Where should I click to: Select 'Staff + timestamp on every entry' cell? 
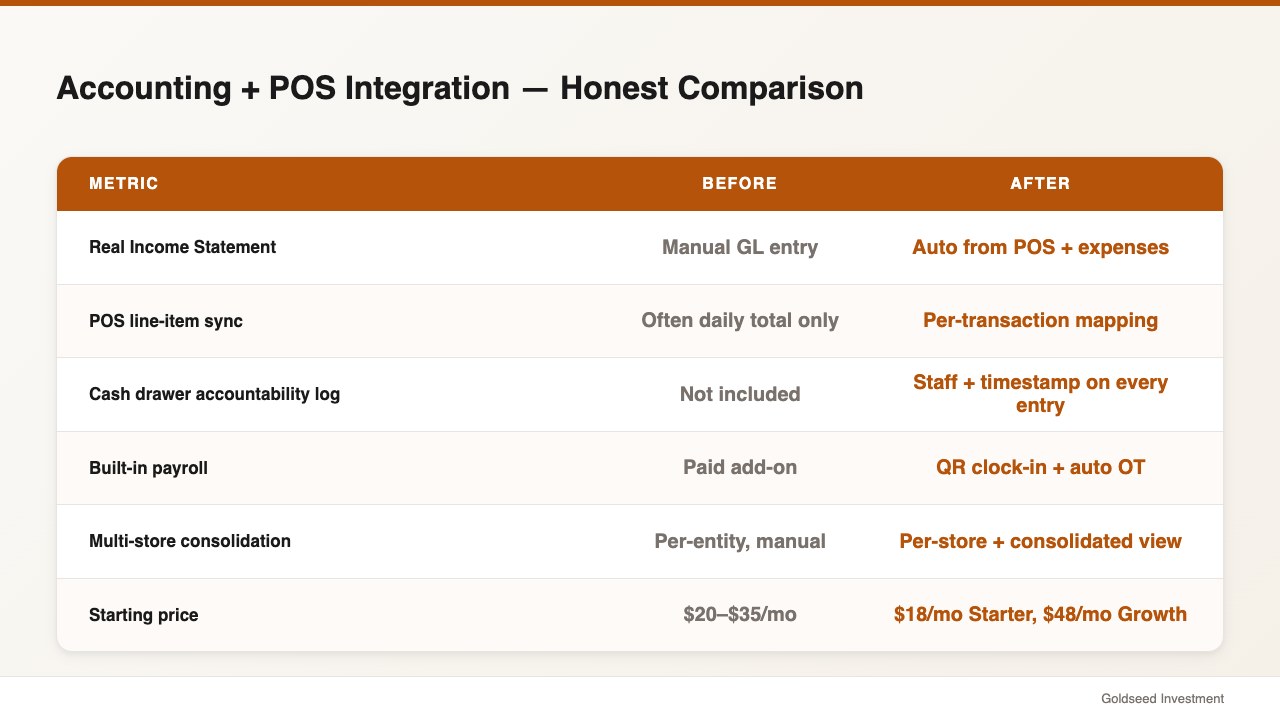(x=1040, y=394)
